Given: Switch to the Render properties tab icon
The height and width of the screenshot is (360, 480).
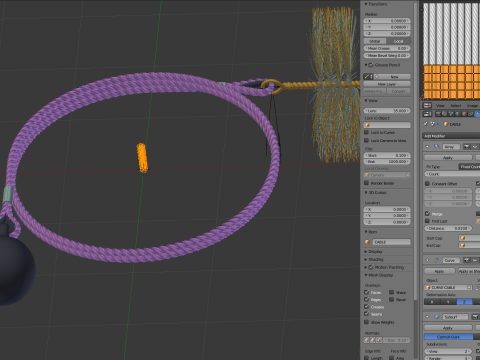Looking at the screenshot, I should pos(438,114).
